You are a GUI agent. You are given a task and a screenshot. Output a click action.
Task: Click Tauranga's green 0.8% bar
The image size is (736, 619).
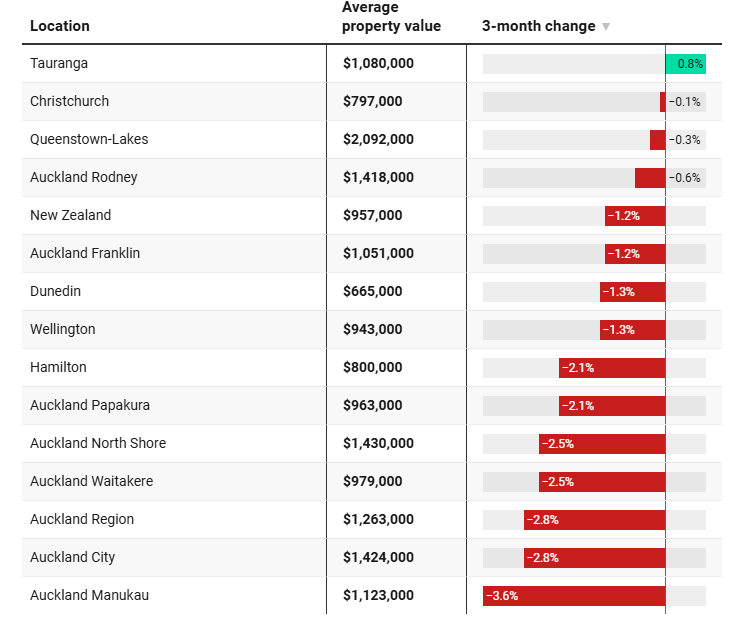tap(686, 63)
